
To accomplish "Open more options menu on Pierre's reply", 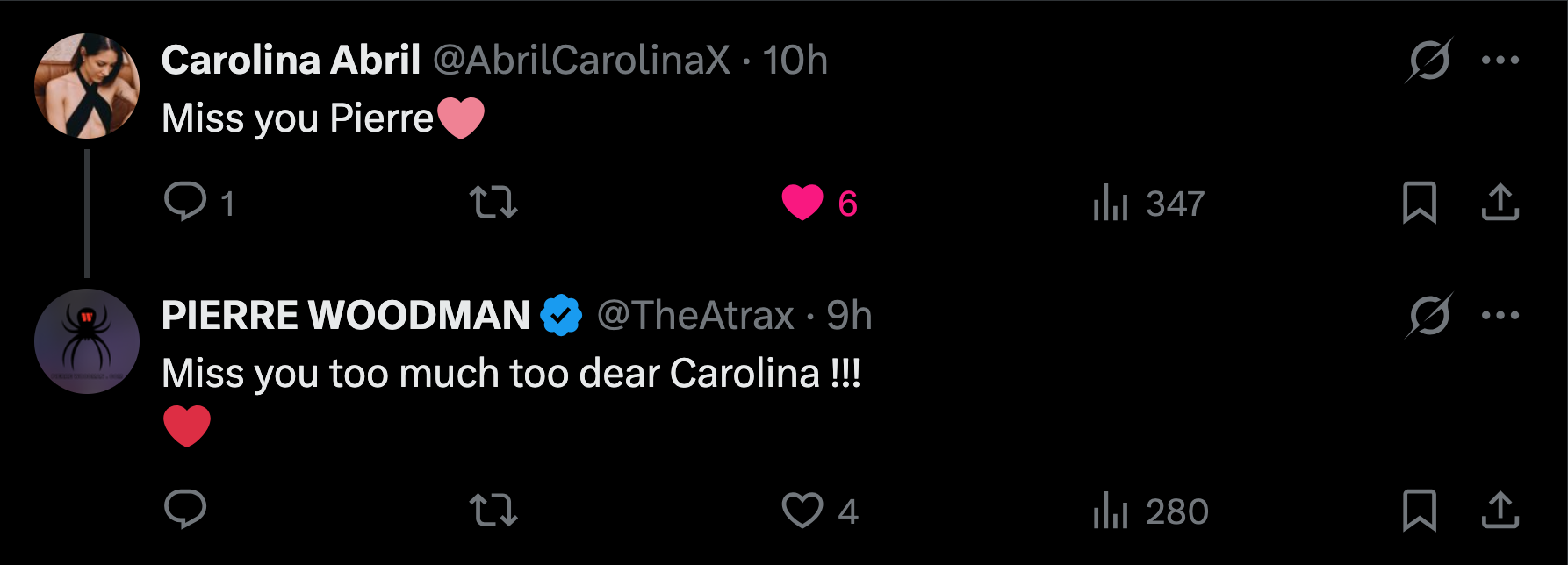I will pyautogui.click(x=1500, y=315).
